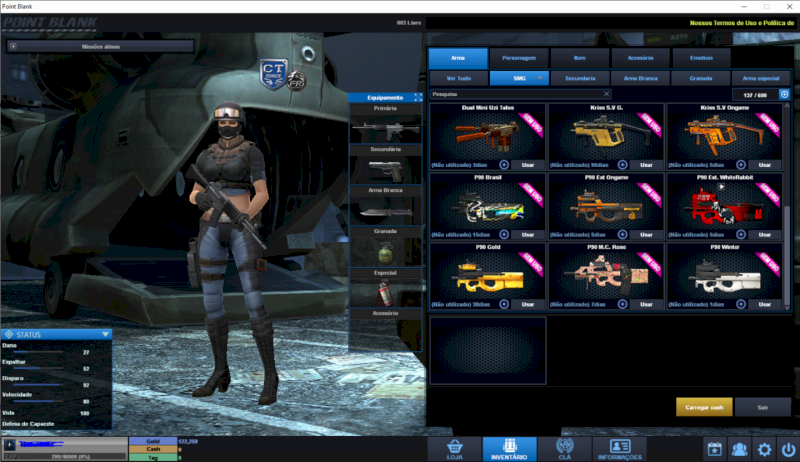This screenshot has width=800, height=462.
Task: Switch to the Personagem tab
Action: tap(519, 58)
